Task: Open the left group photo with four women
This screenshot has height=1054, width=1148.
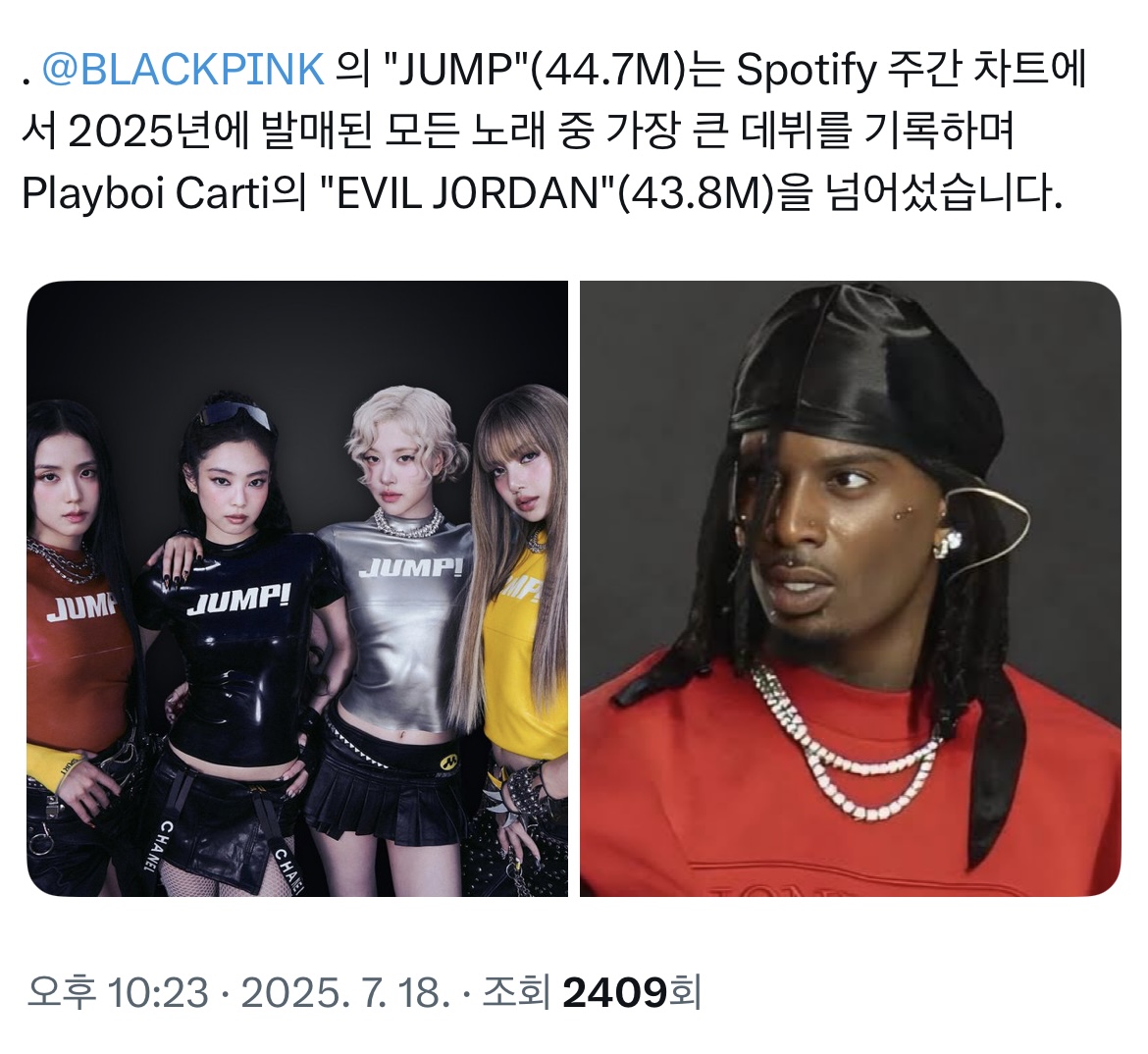Action: pyautogui.click(x=297, y=588)
